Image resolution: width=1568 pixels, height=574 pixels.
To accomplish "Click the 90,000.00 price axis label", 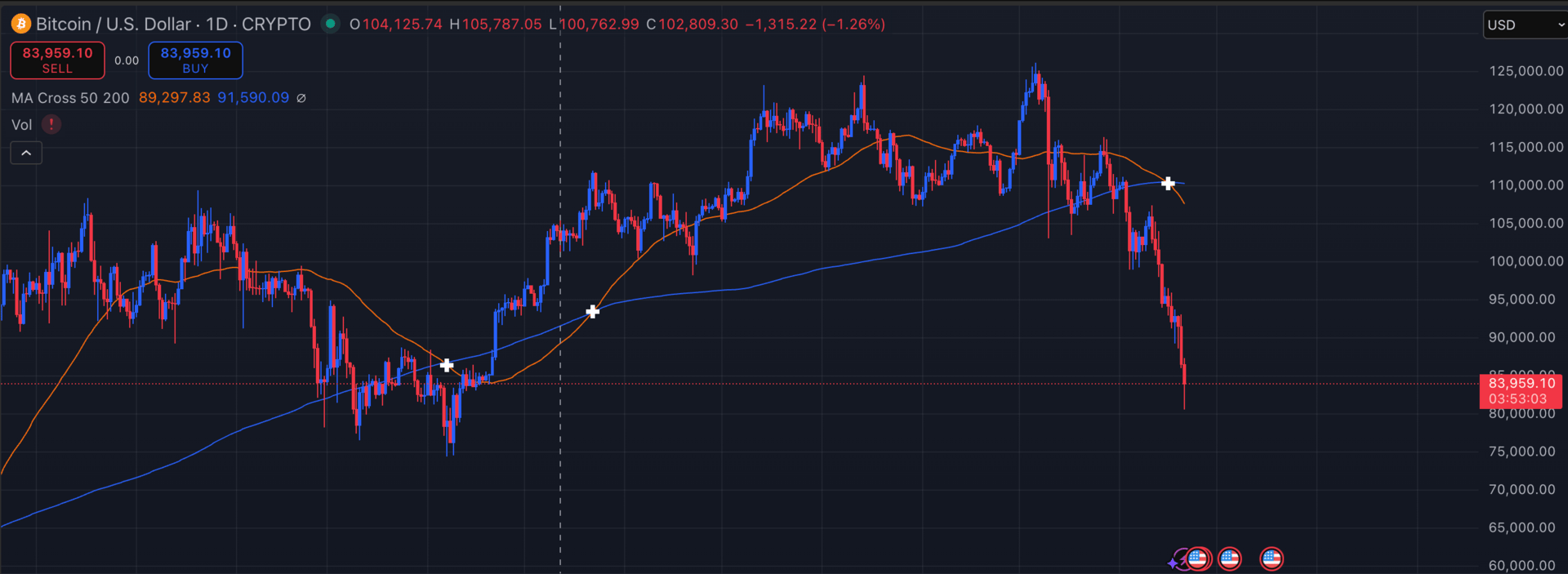I will point(1522,337).
